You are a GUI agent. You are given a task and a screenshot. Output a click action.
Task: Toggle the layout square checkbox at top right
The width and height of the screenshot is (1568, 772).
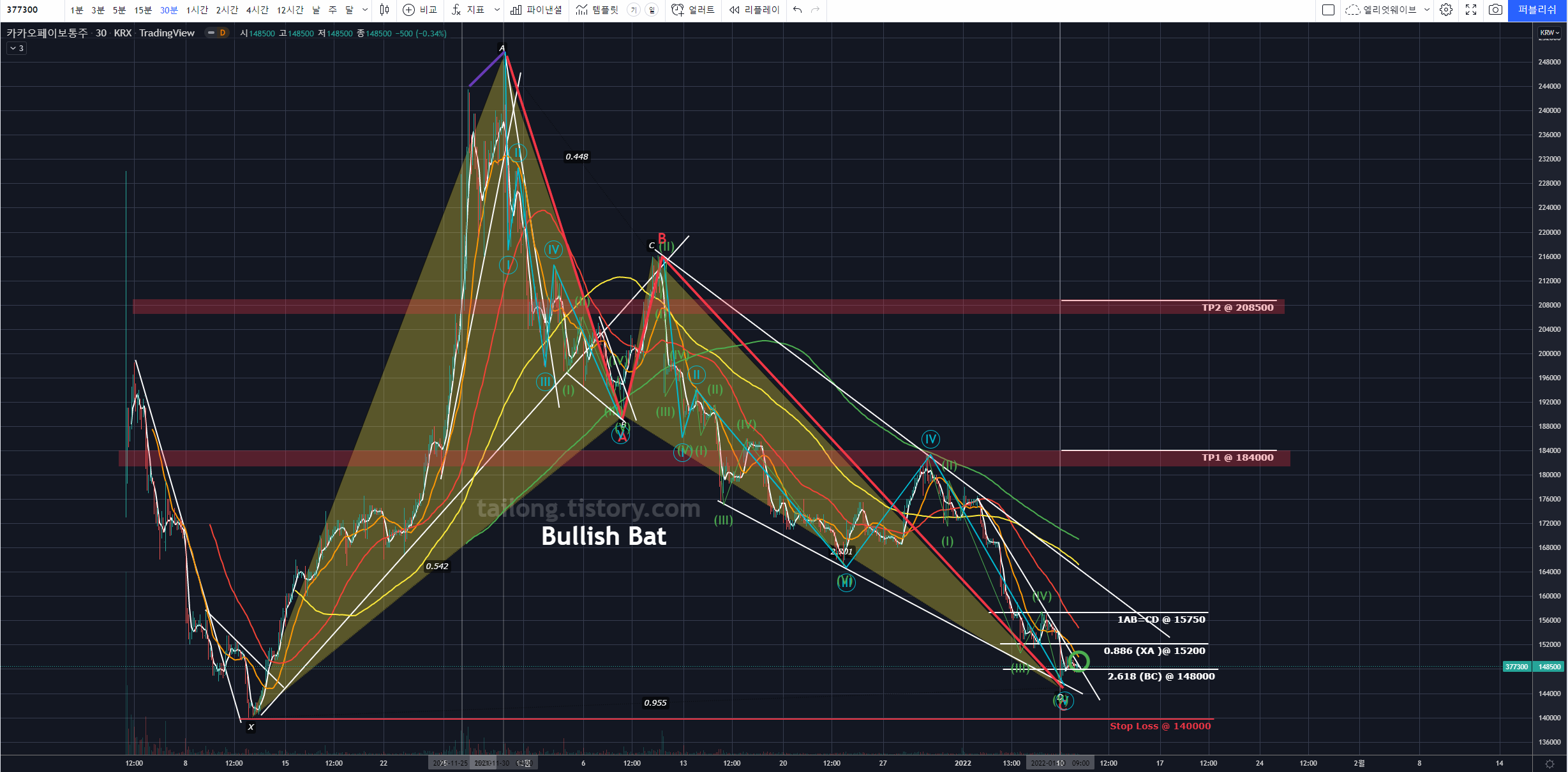point(1328,10)
